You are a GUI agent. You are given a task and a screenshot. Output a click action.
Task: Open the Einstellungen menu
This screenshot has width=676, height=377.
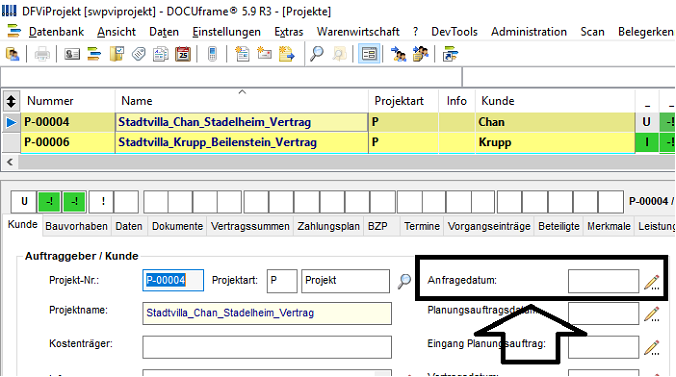click(x=226, y=32)
